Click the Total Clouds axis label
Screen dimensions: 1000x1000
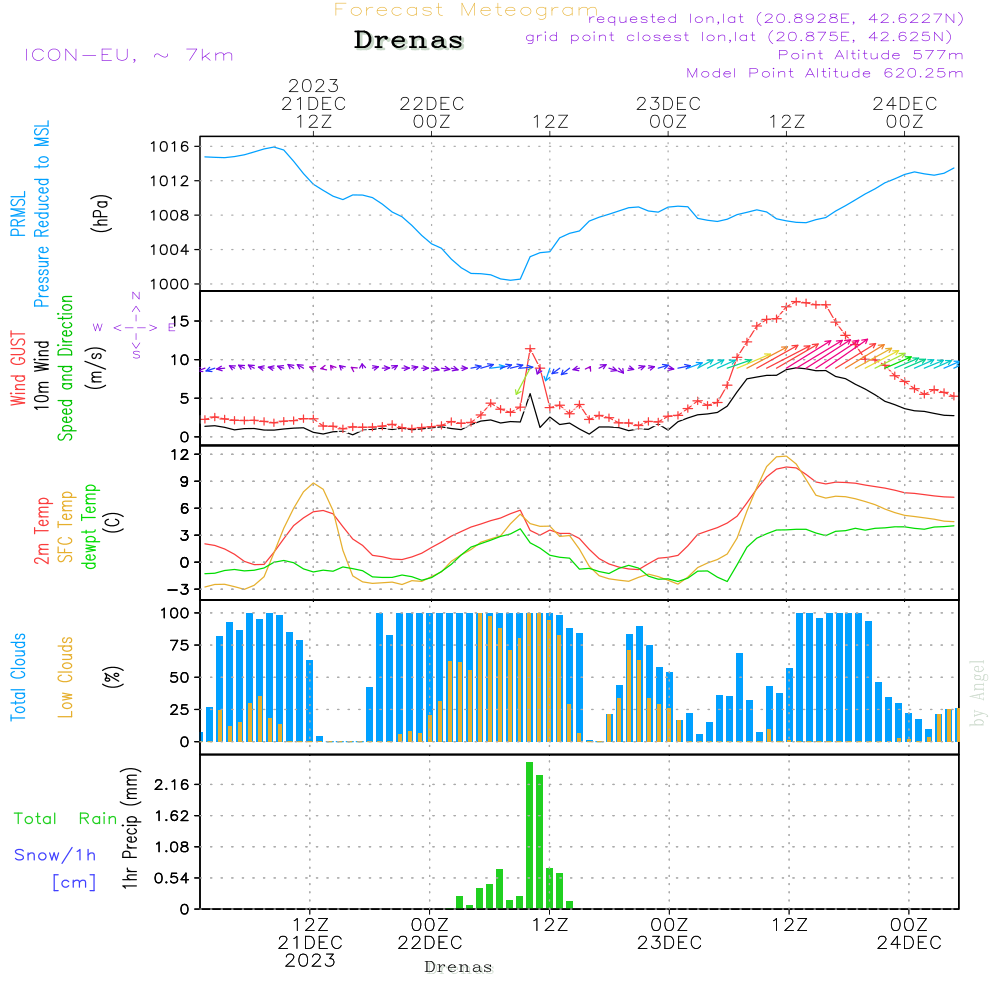(18, 677)
